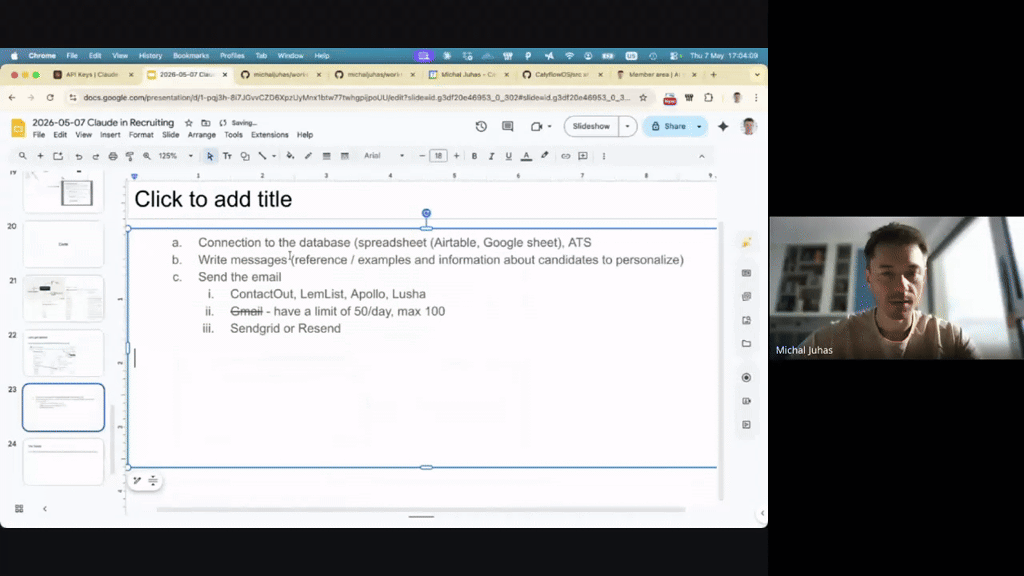1024x576 pixels.
Task: Click the zoom tool icon
Action: pos(147,156)
